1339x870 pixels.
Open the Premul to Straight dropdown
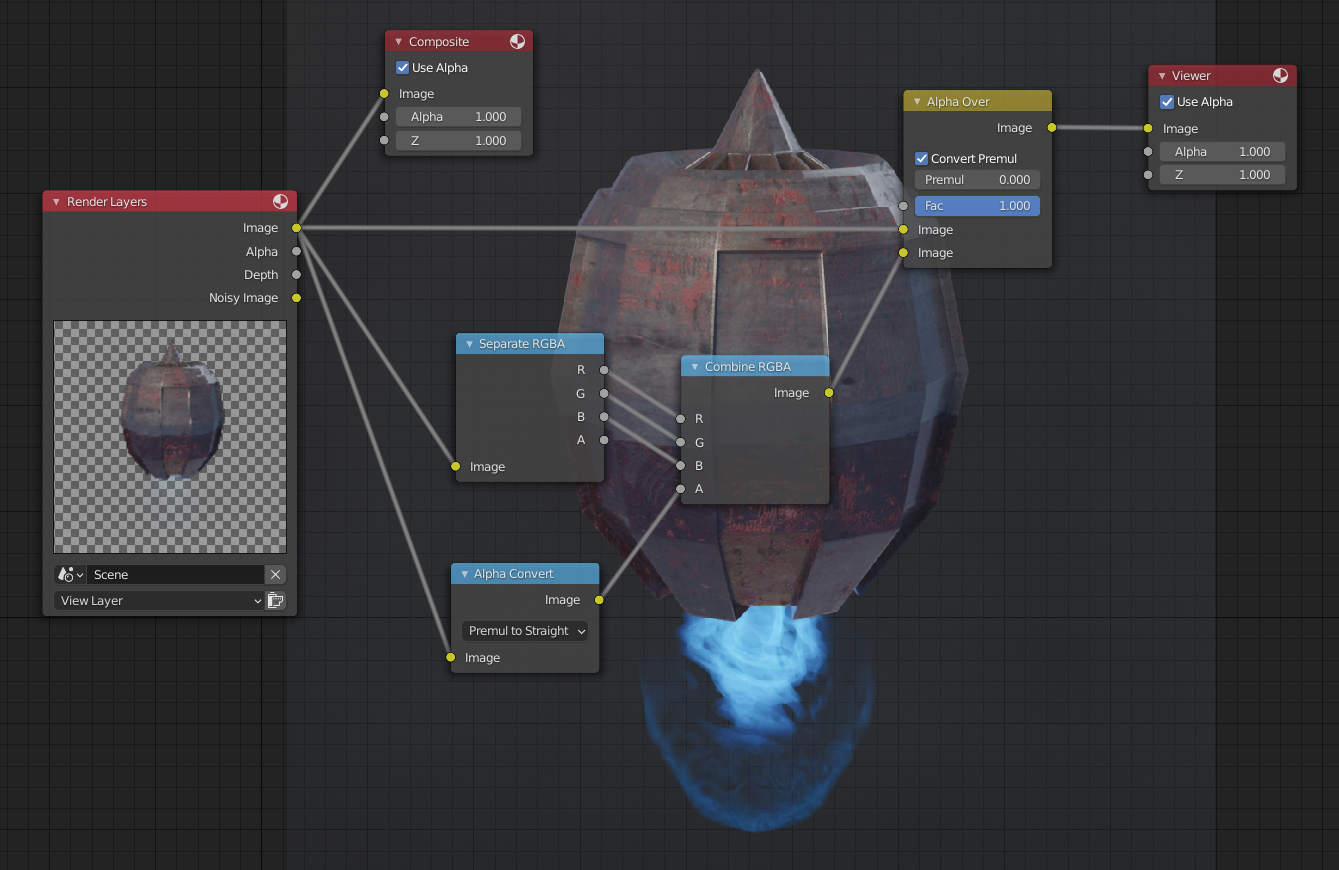click(x=525, y=631)
